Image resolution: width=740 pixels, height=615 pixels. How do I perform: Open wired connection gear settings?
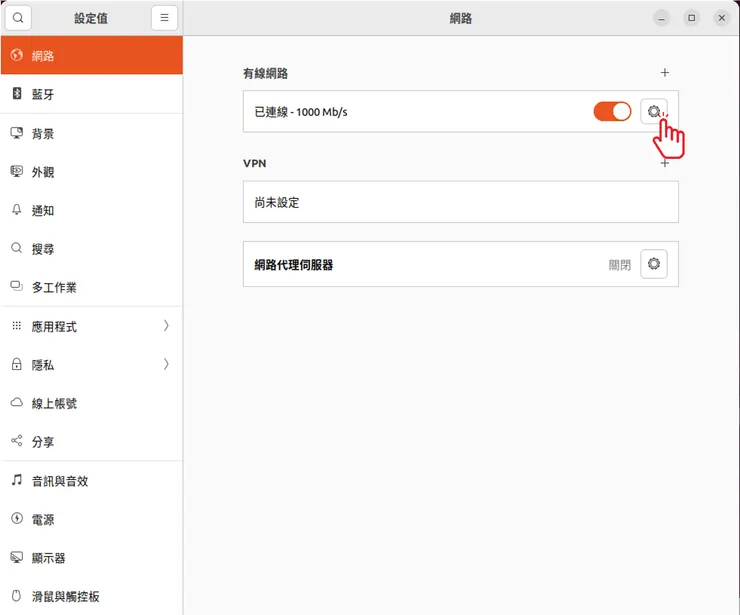point(654,111)
